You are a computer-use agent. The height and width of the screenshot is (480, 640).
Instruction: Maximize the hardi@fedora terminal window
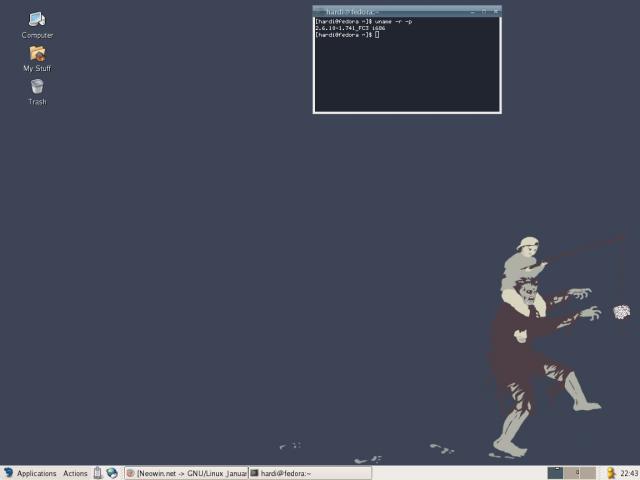[484, 12]
